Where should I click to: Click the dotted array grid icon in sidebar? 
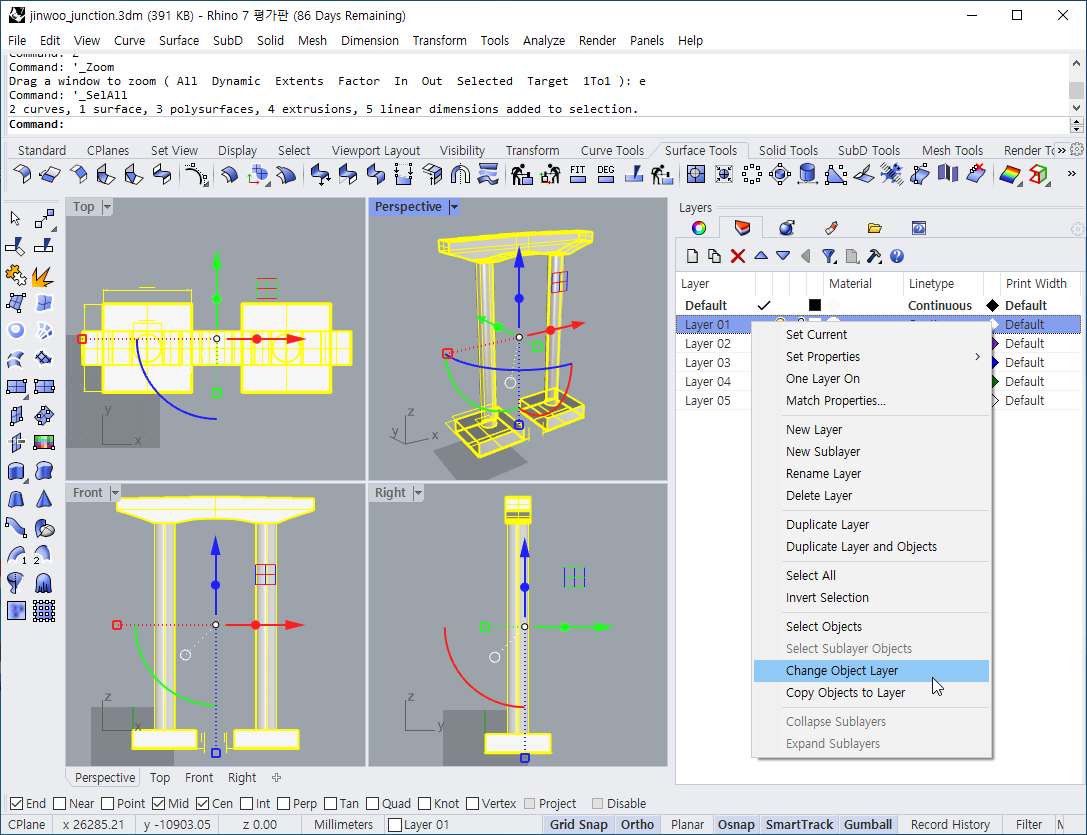[44, 611]
